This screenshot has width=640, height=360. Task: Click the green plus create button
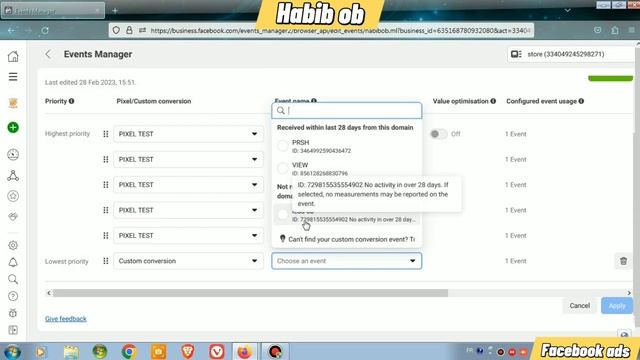point(13,127)
